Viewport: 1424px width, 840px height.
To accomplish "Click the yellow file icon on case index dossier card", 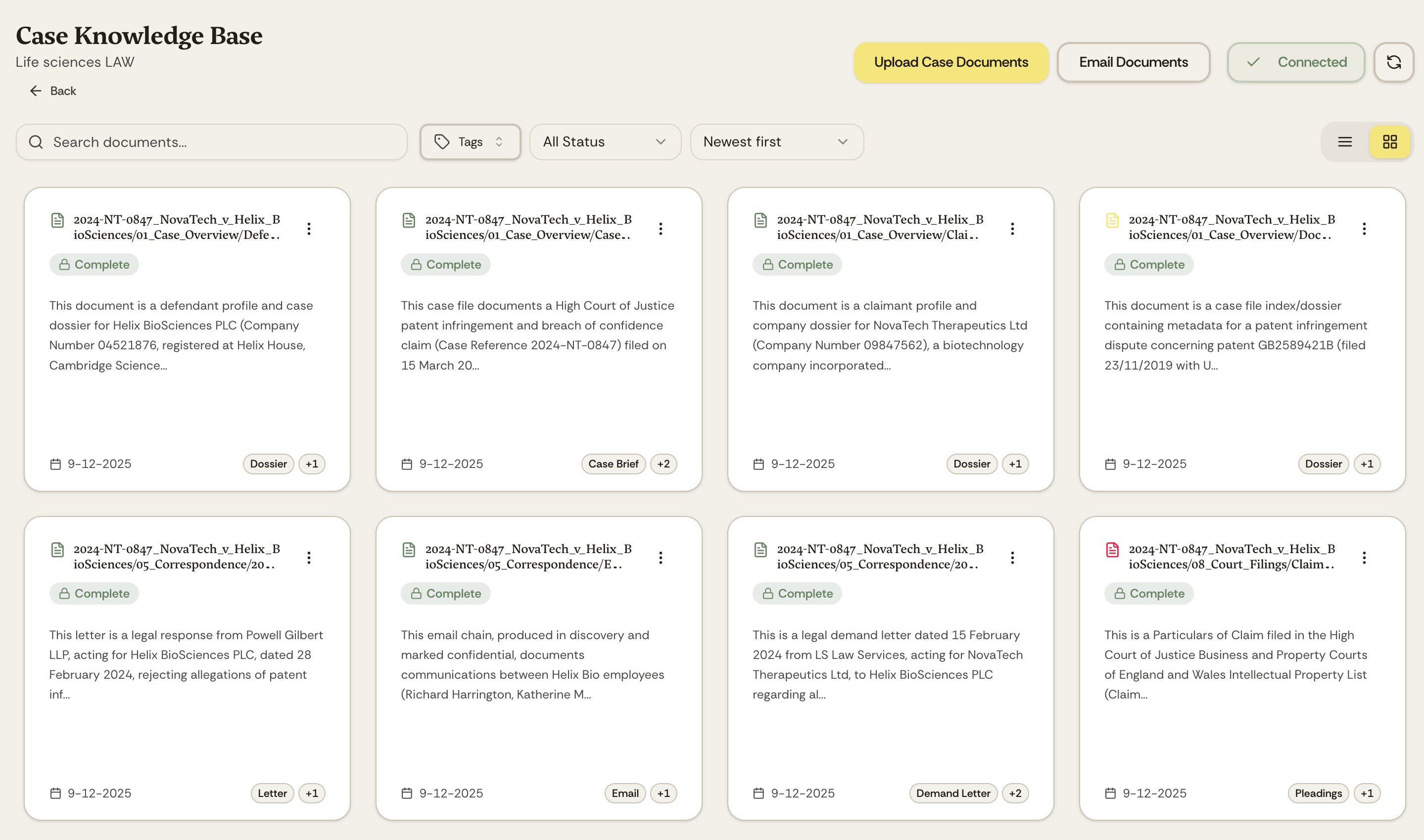I will point(1112,220).
